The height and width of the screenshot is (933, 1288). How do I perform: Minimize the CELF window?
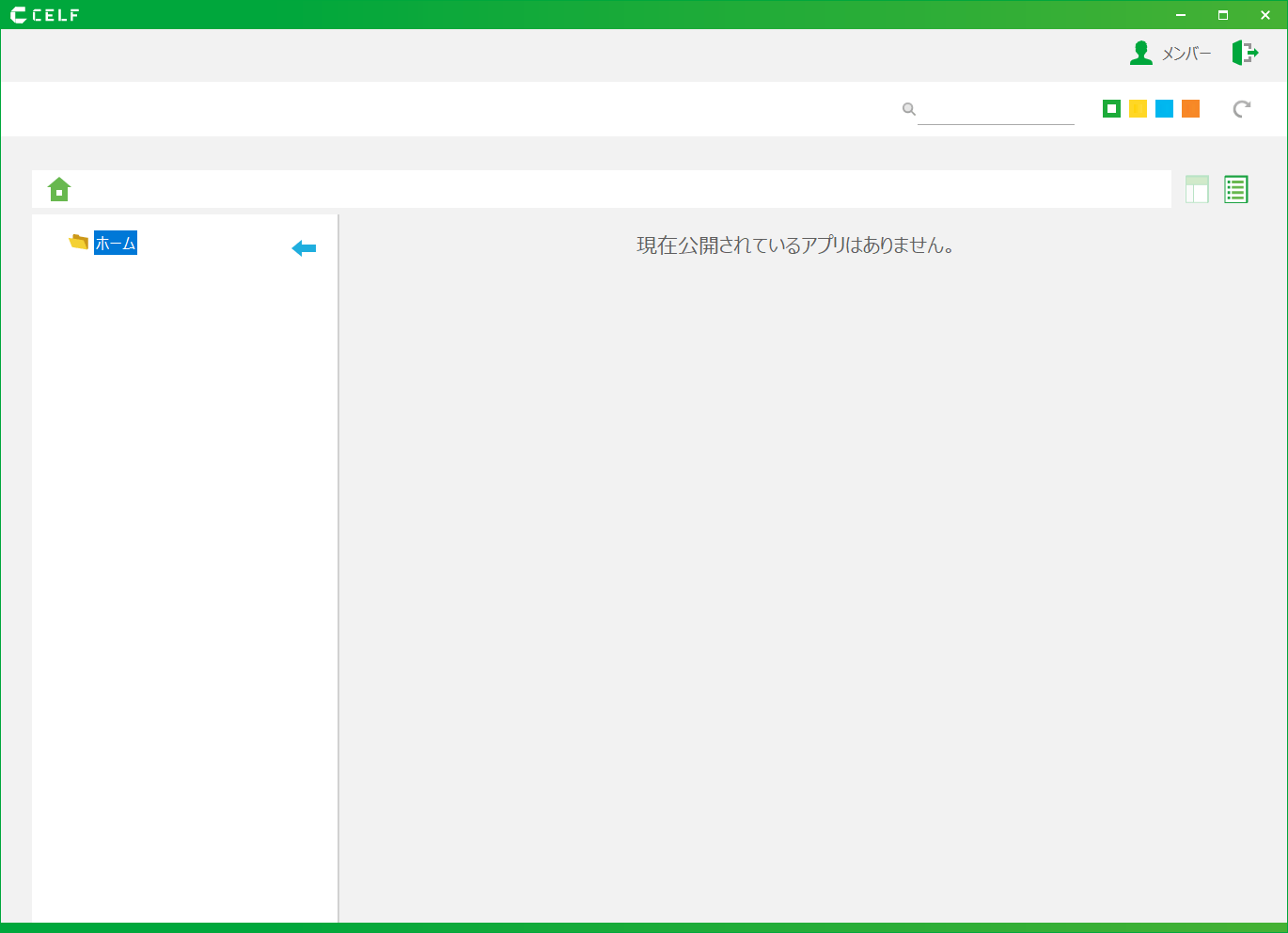click(x=1181, y=15)
